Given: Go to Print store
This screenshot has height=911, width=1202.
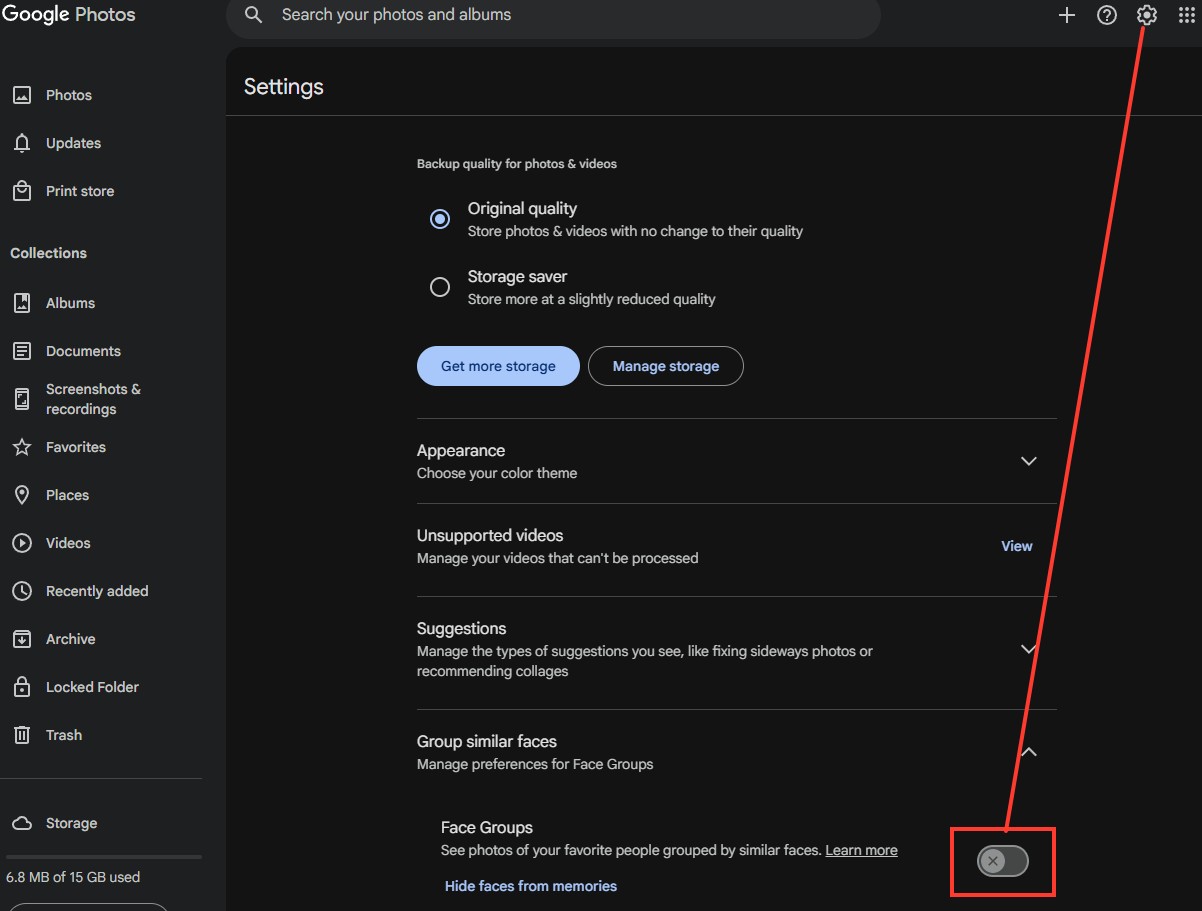Looking at the screenshot, I should (80, 191).
